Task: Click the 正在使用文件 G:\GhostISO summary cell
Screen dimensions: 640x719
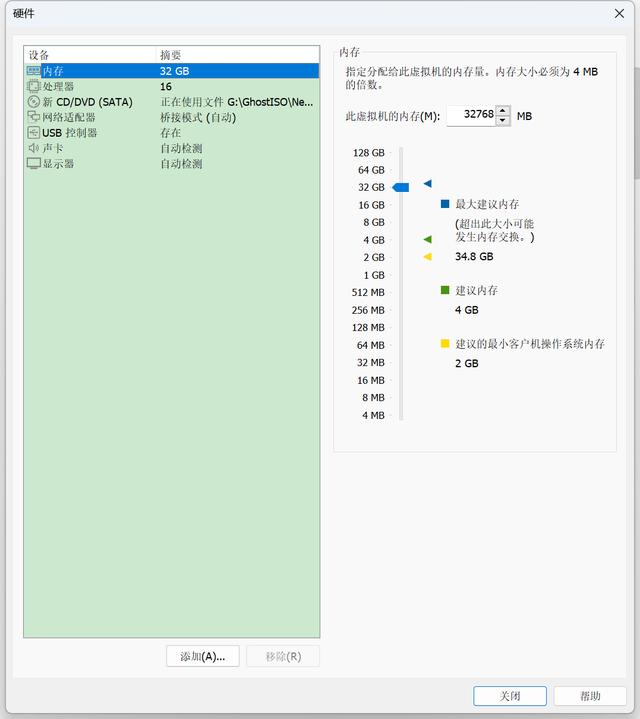Action: point(237,102)
